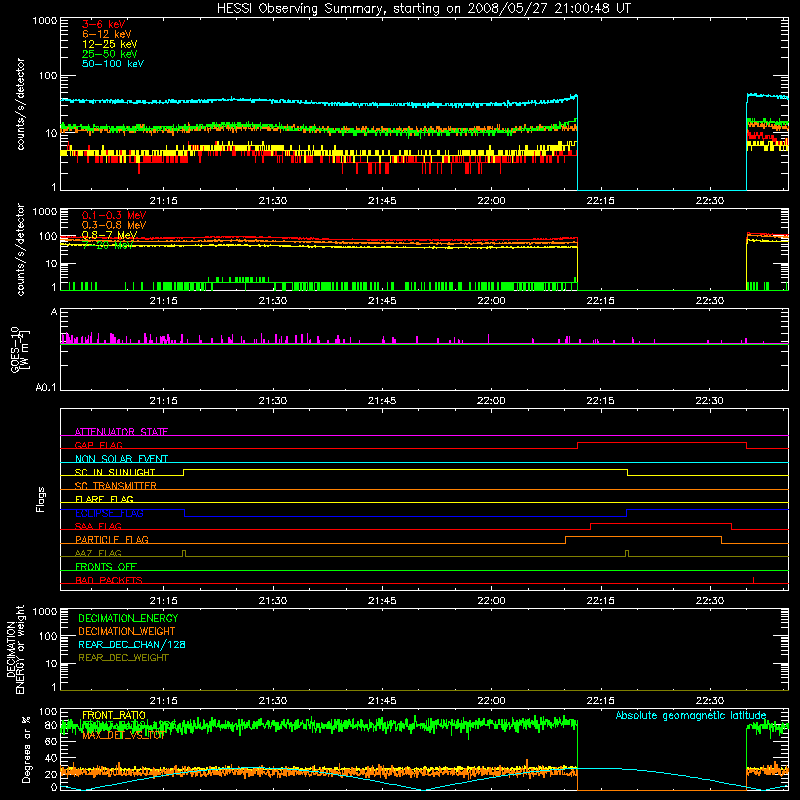Click the GOES-10 vertical axis label
800x800 pixels.
coord(19,349)
